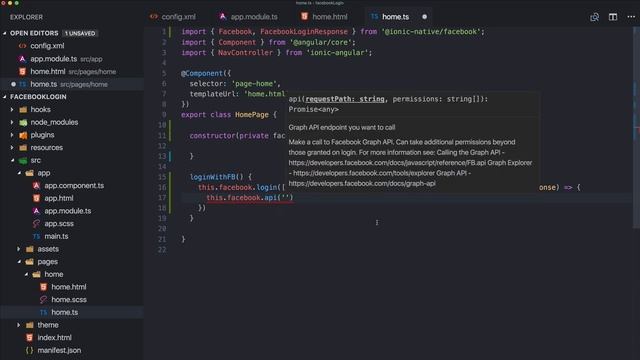This screenshot has height=360, width=640.
Task: Click HTML icon next to app.html
Action: [36, 198]
